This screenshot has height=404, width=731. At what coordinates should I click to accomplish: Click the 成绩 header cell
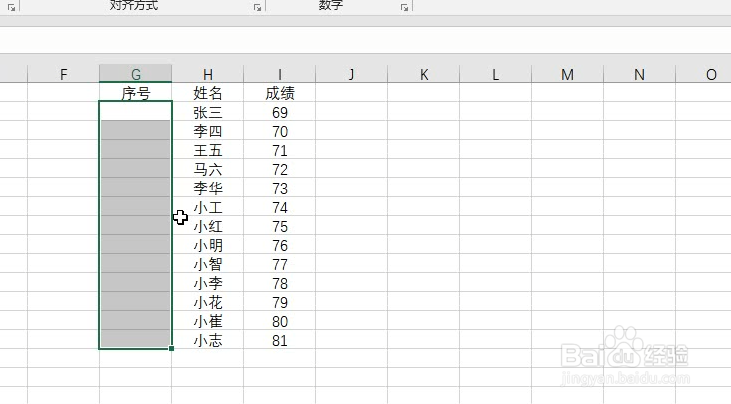(280, 92)
